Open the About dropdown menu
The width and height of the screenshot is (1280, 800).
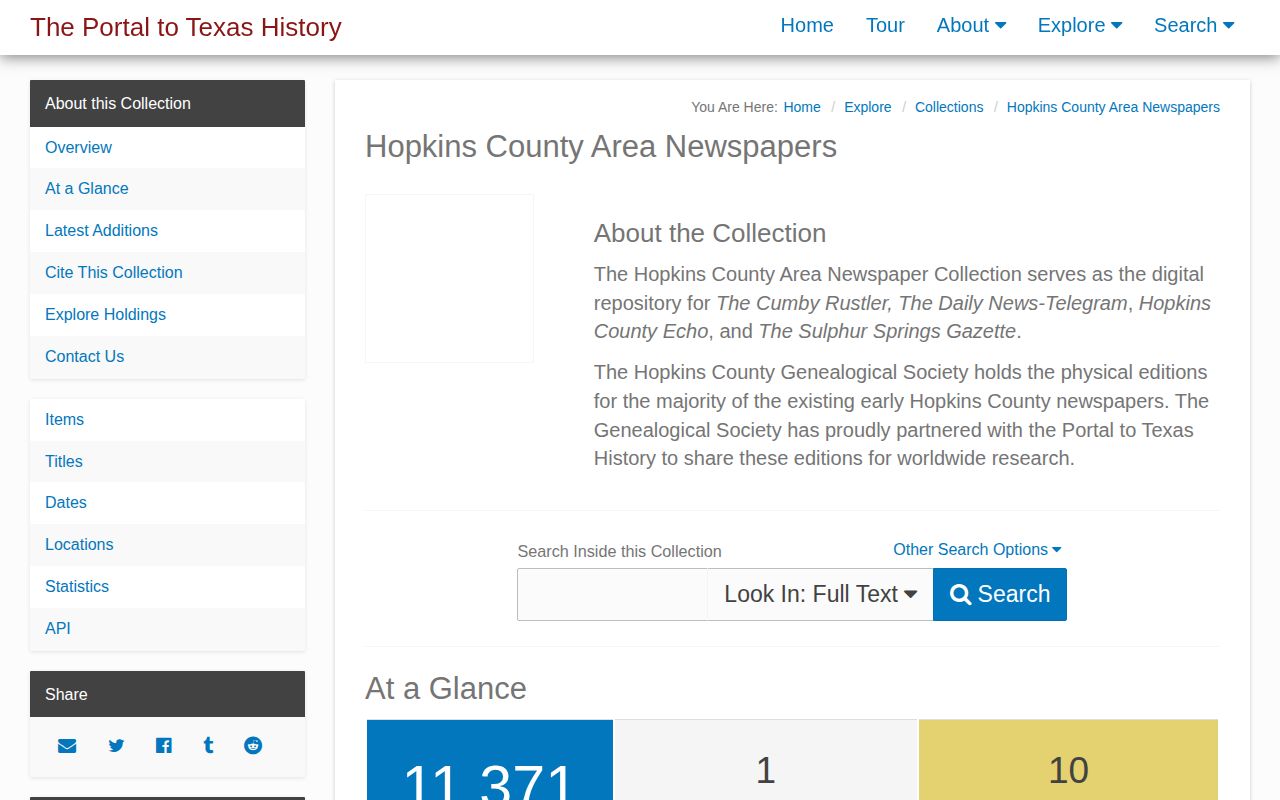(971, 25)
